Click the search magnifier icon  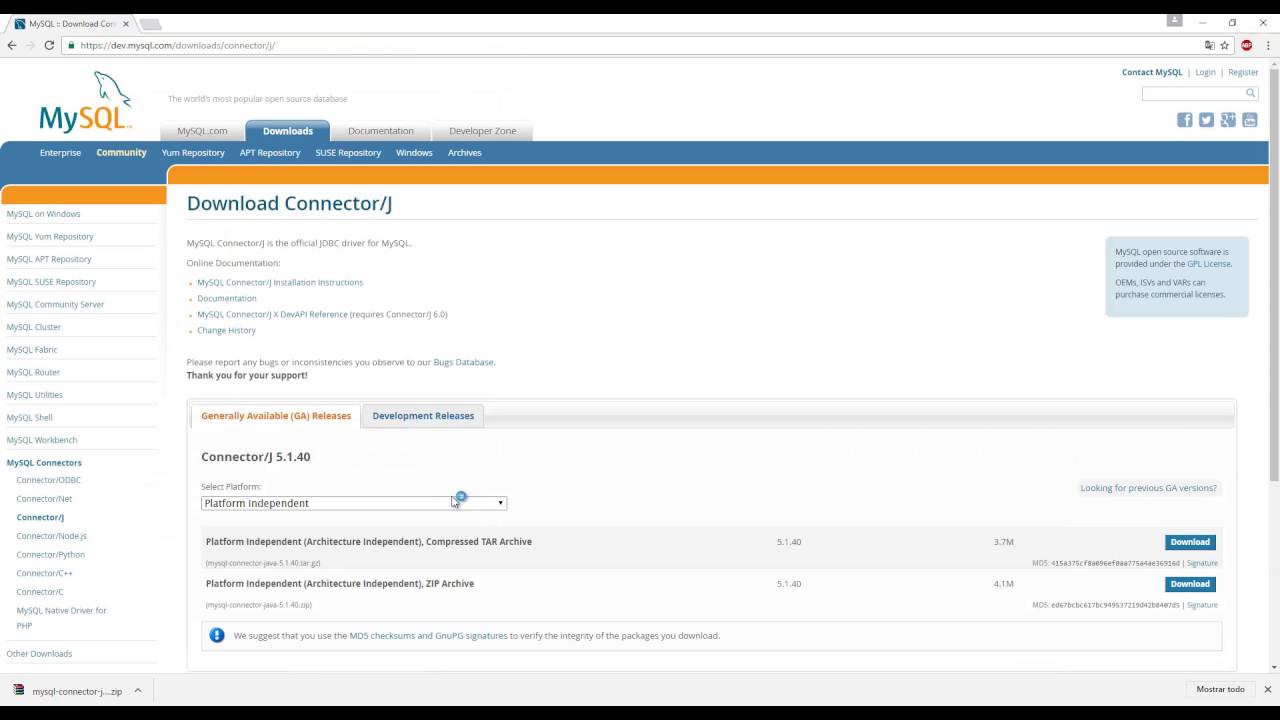coord(1250,93)
